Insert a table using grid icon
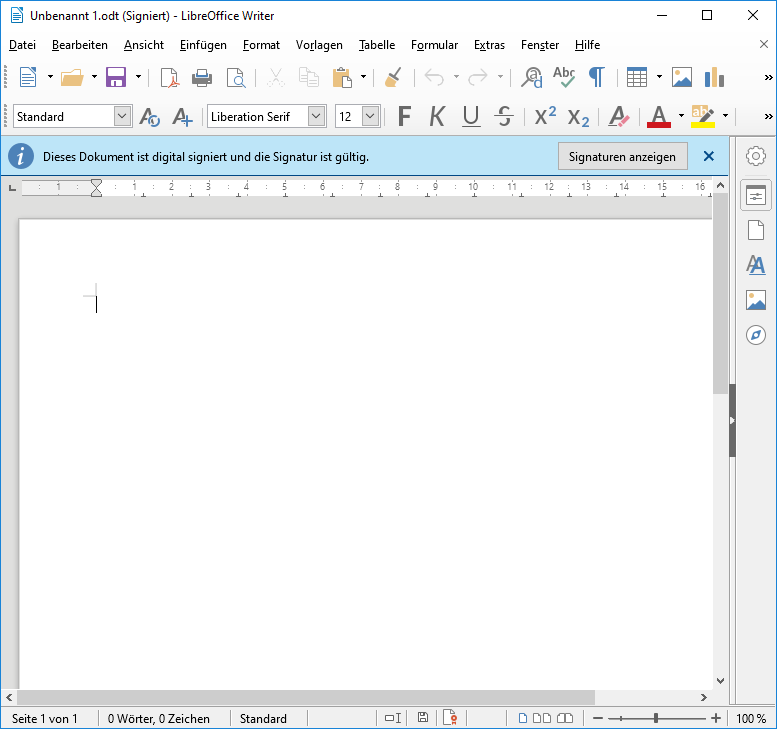Viewport: 777px width, 729px height. [x=637, y=77]
